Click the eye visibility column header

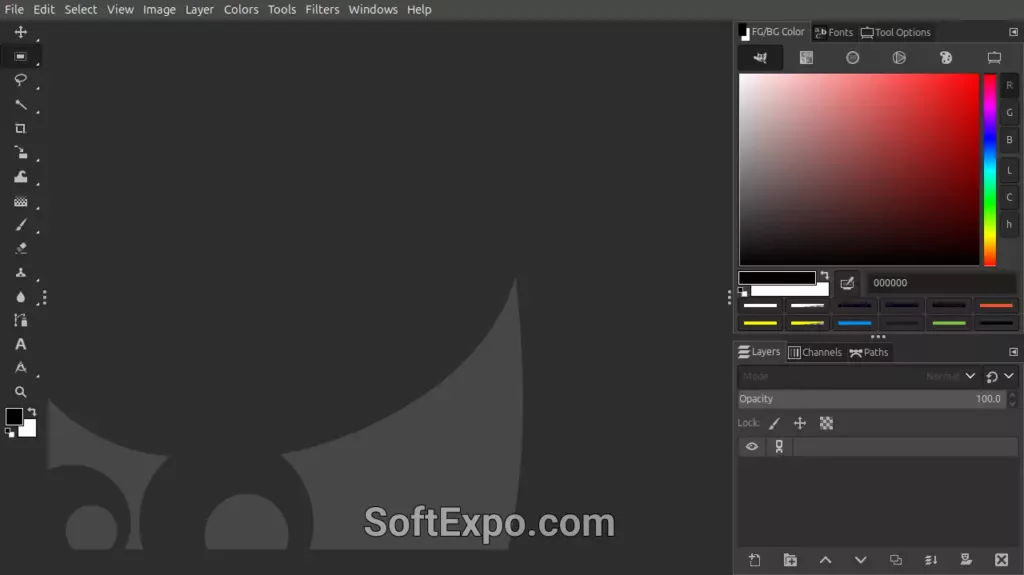pos(752,446)
